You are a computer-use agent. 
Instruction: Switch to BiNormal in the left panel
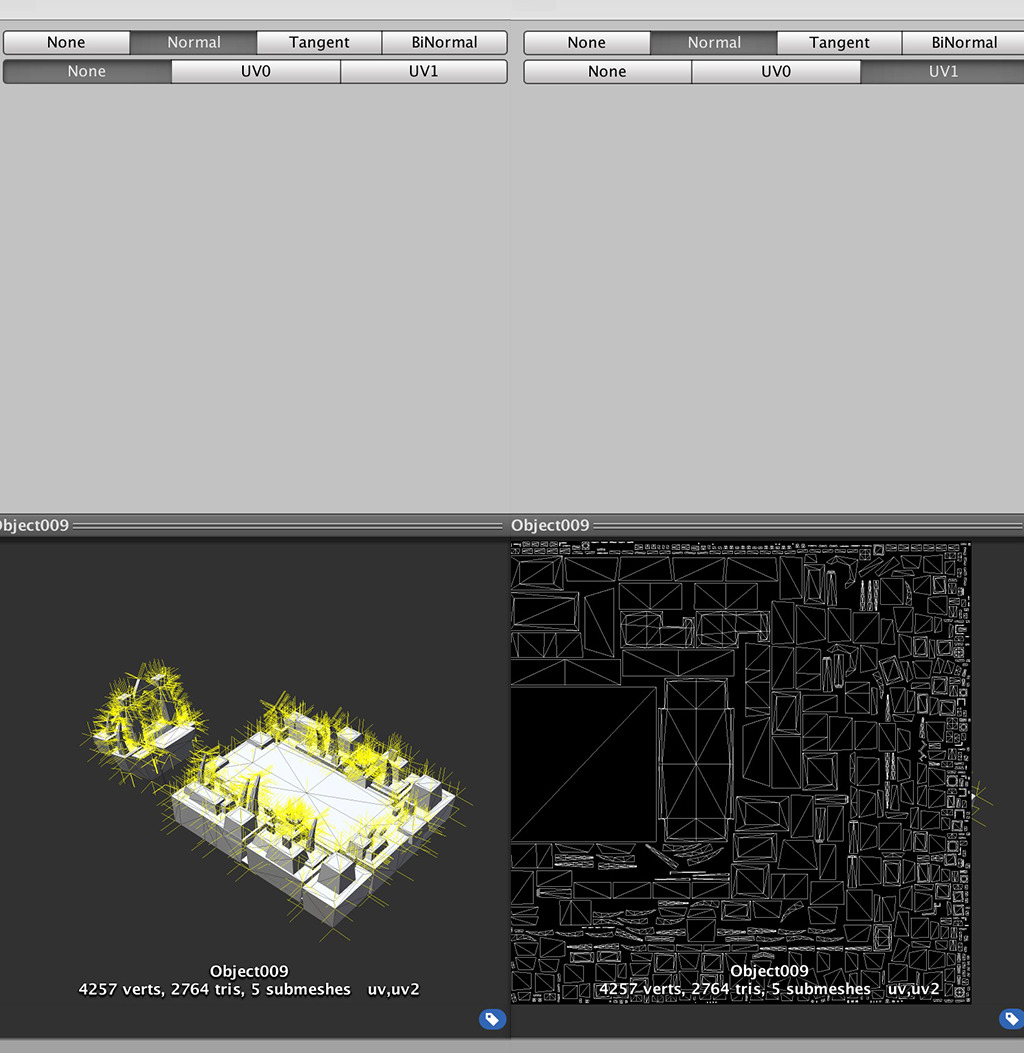pos(444,43)
